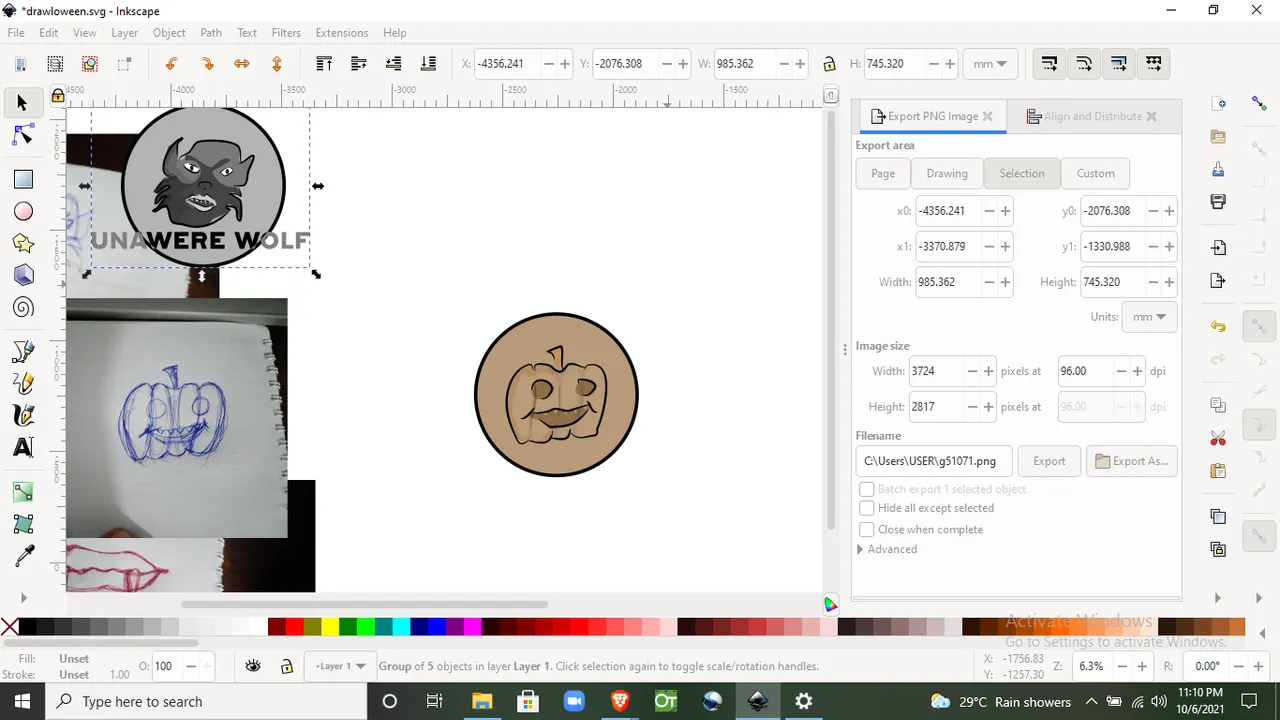Open the toolbar units mm dropdown
The image size is (1280, 720).
pos(990,64)
